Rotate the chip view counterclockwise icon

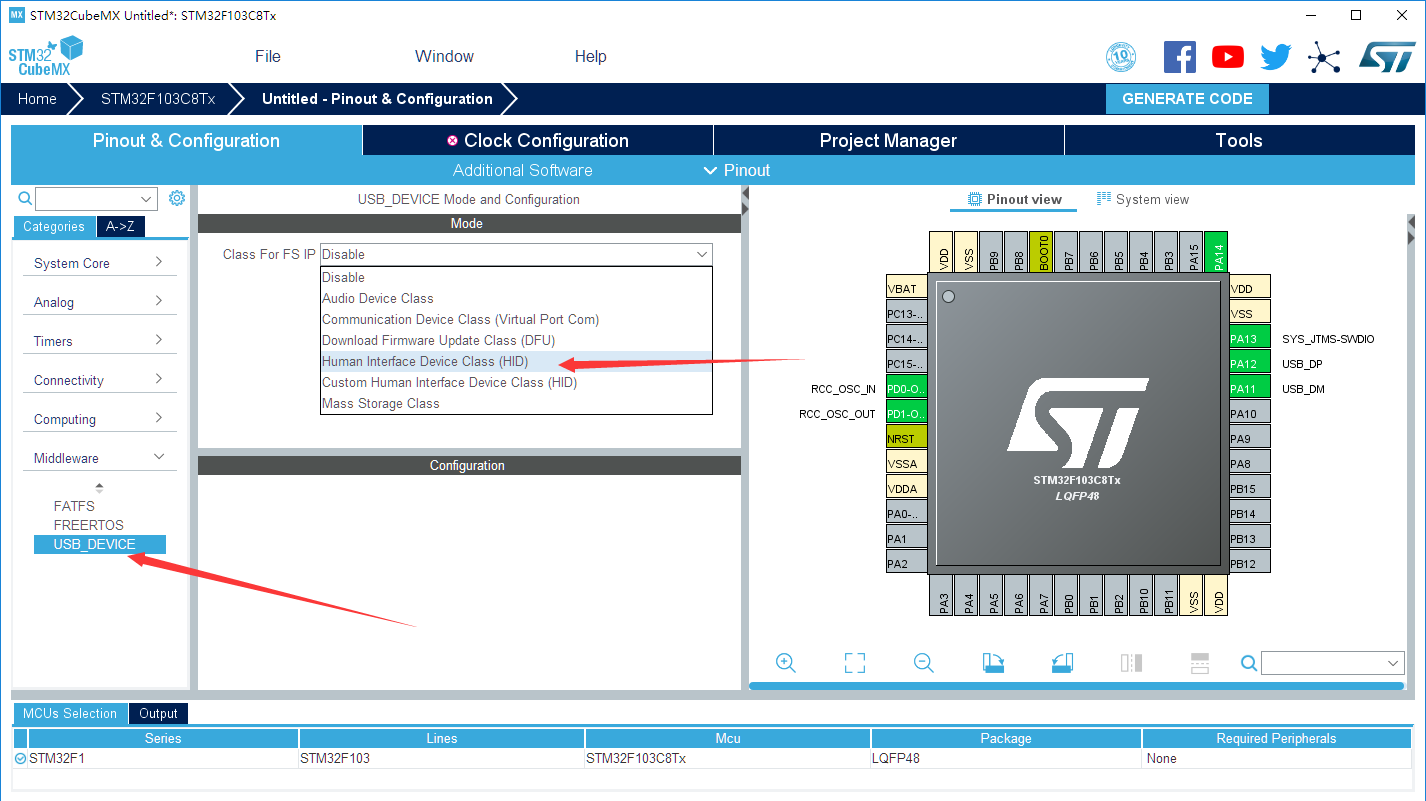coord(1062,663)
